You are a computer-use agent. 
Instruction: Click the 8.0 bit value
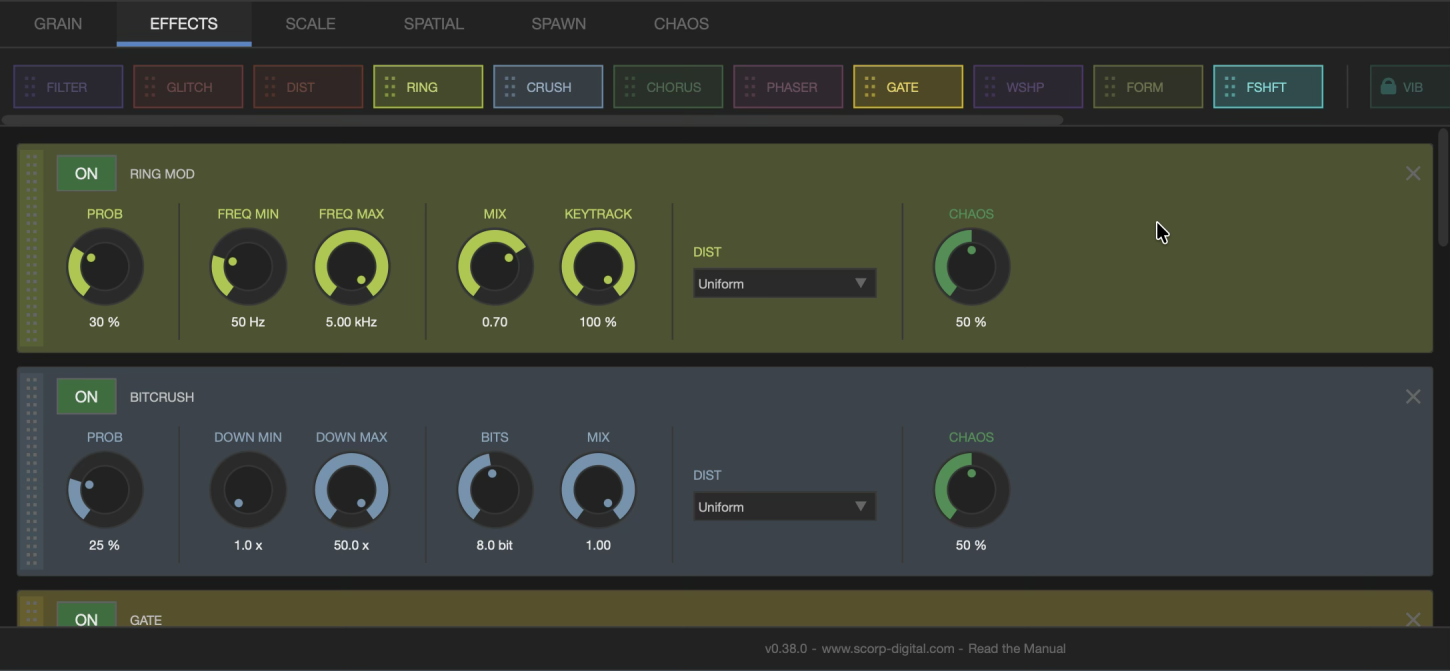pos(494,545)
